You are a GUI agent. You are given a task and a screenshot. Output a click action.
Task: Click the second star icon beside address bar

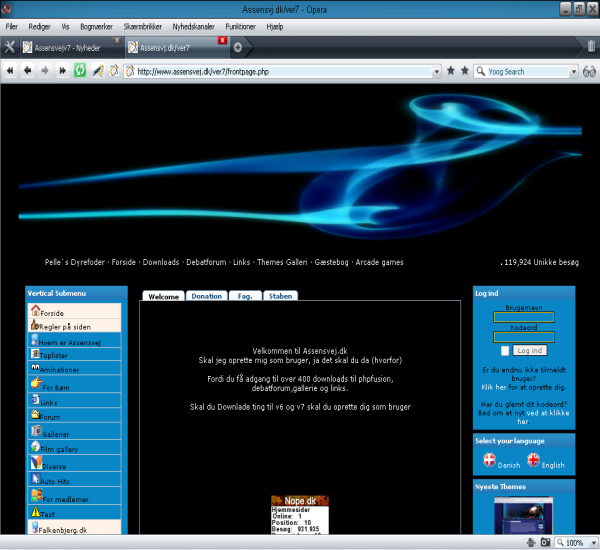pyautogui.click(x=465, y=70)
